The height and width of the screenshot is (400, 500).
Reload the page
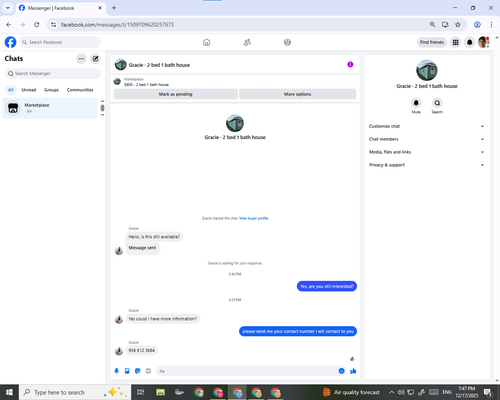(37, 24)
